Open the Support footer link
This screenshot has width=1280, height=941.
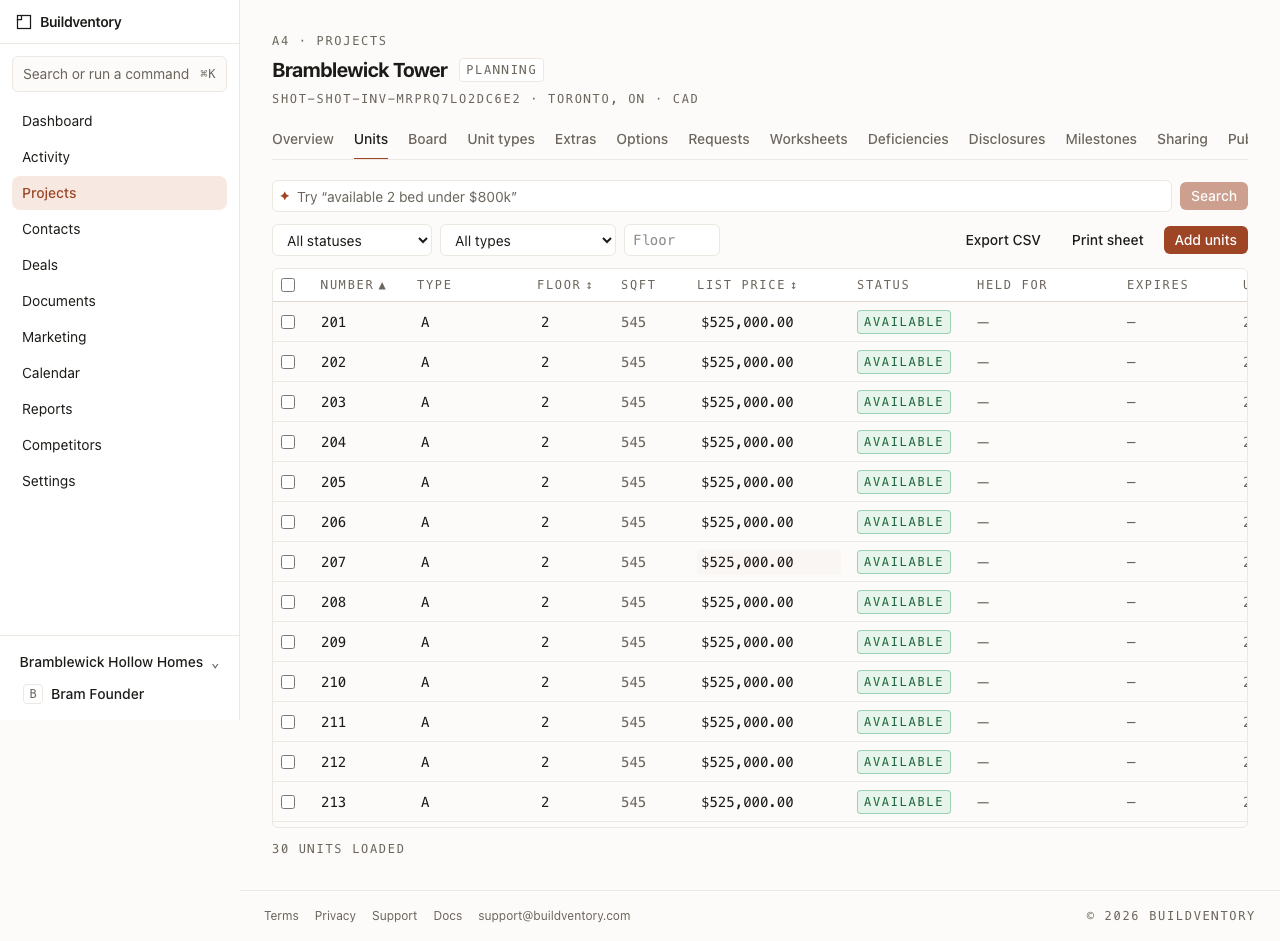(x=394, y=916)
